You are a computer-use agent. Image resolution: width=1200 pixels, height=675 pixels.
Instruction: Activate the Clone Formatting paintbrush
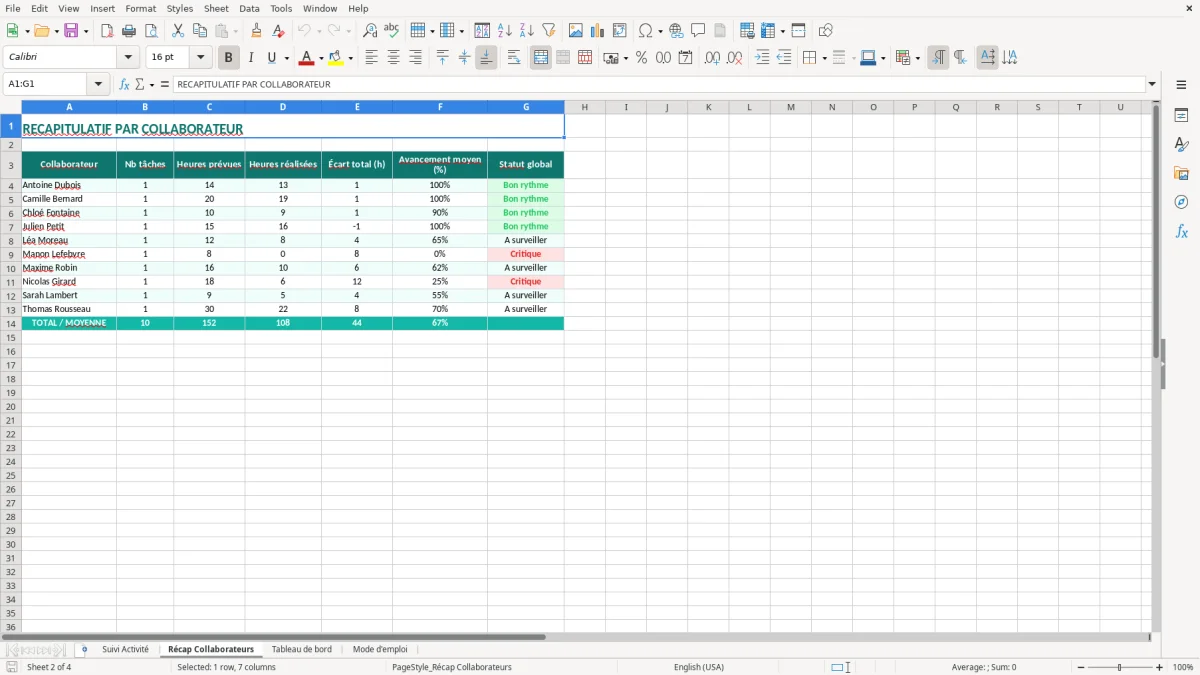[x=256, y=31]
